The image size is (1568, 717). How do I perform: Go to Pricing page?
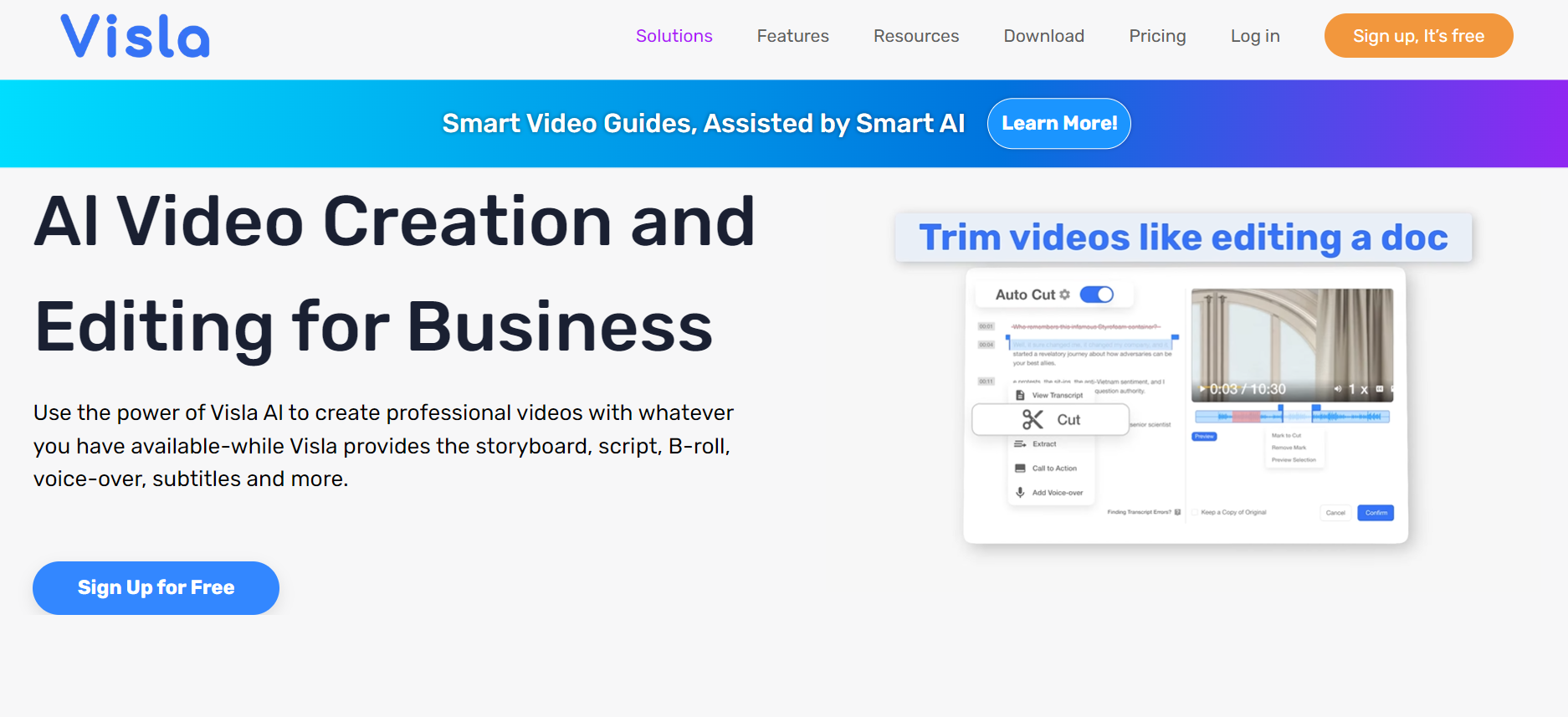(1157, 36)
